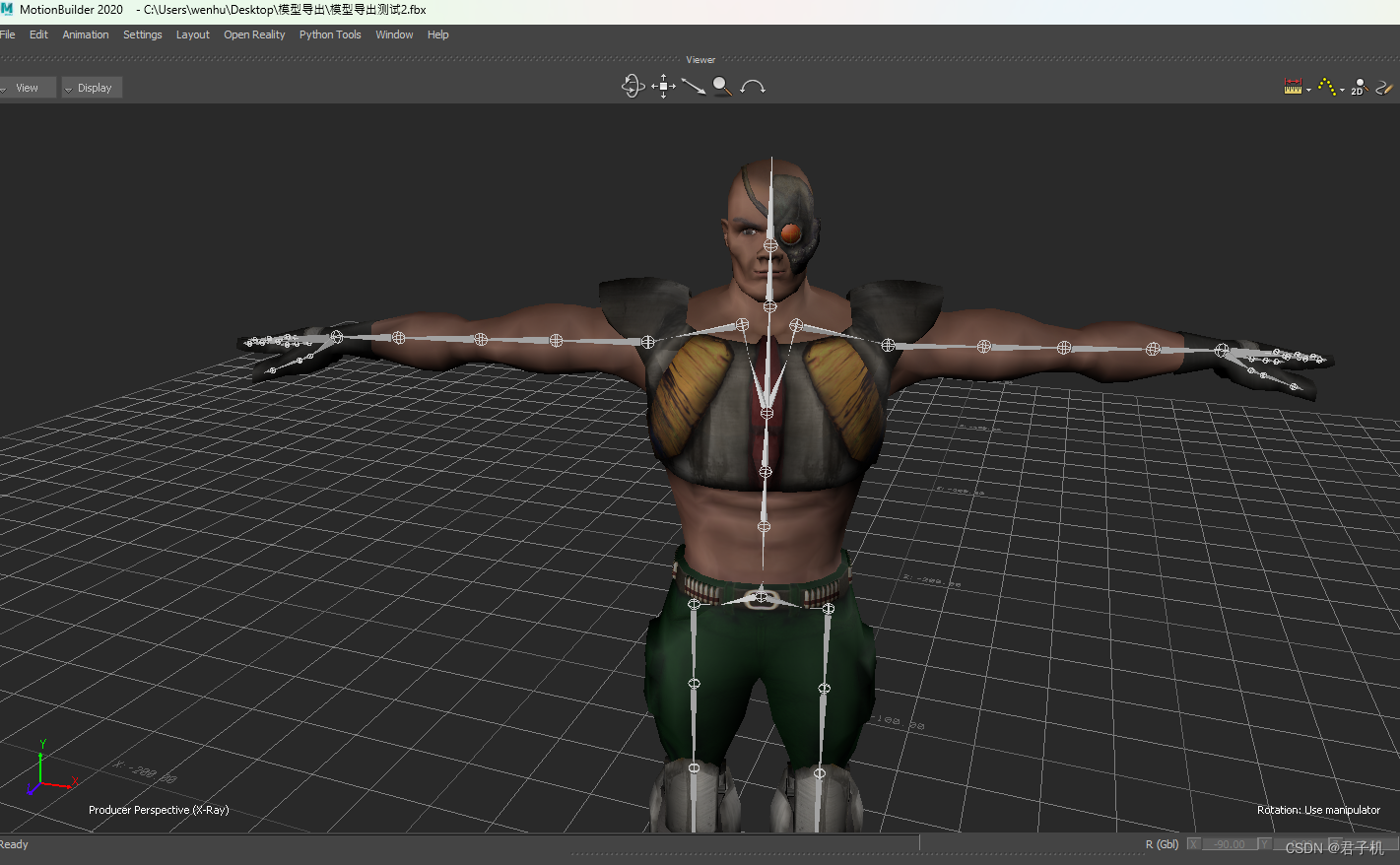The image size is (1400, 865).
Task: Expand the dropdown arrow beside the ruler icon
Action: [x=1308, y=89]
